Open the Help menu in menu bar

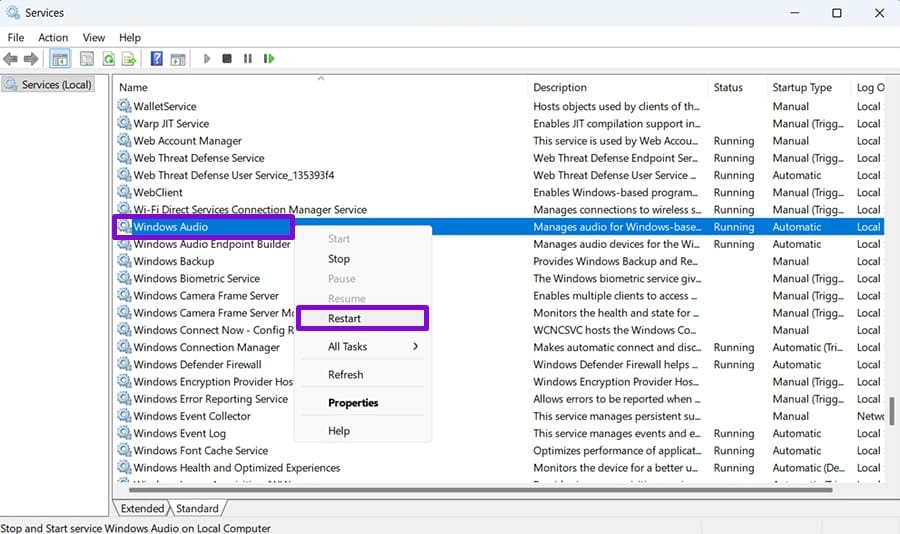(130, 37)
